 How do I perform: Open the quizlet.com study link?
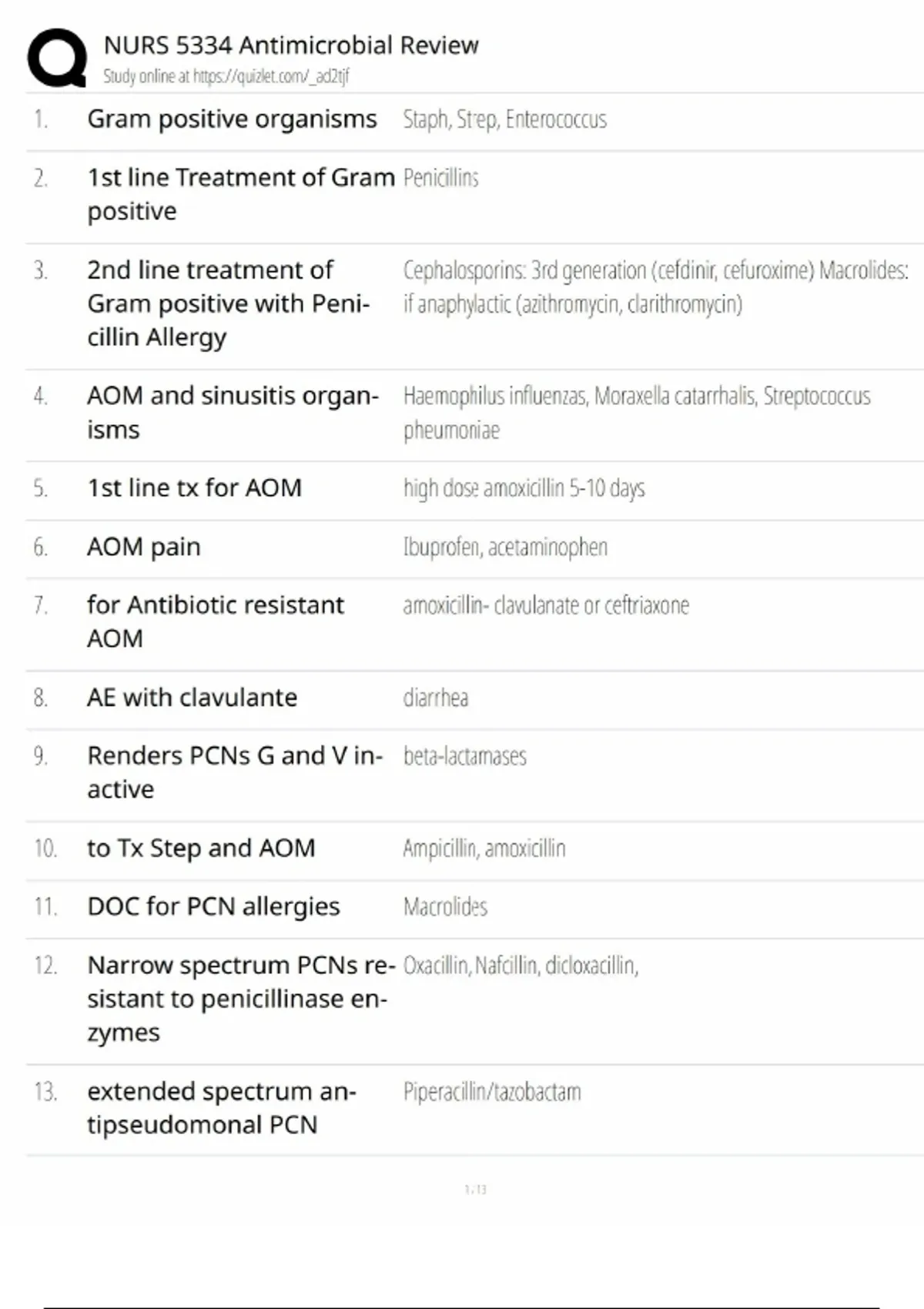point(226,76)
